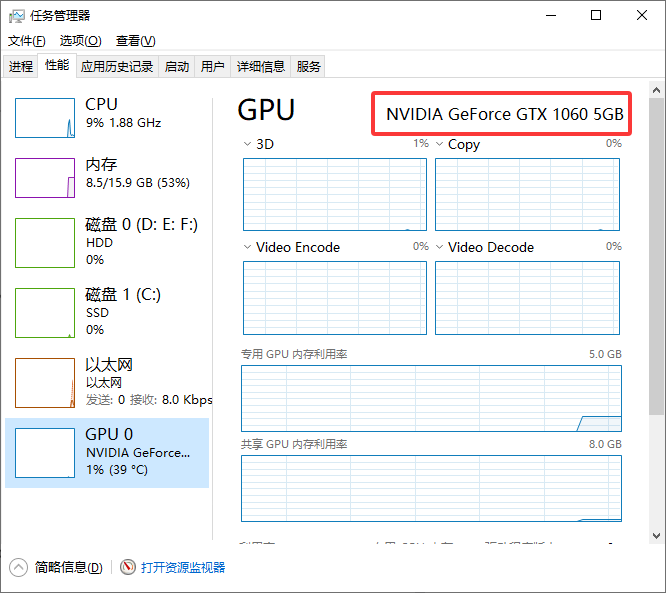
Task: Click 简略信息(D) button
Action: point(68,568)
